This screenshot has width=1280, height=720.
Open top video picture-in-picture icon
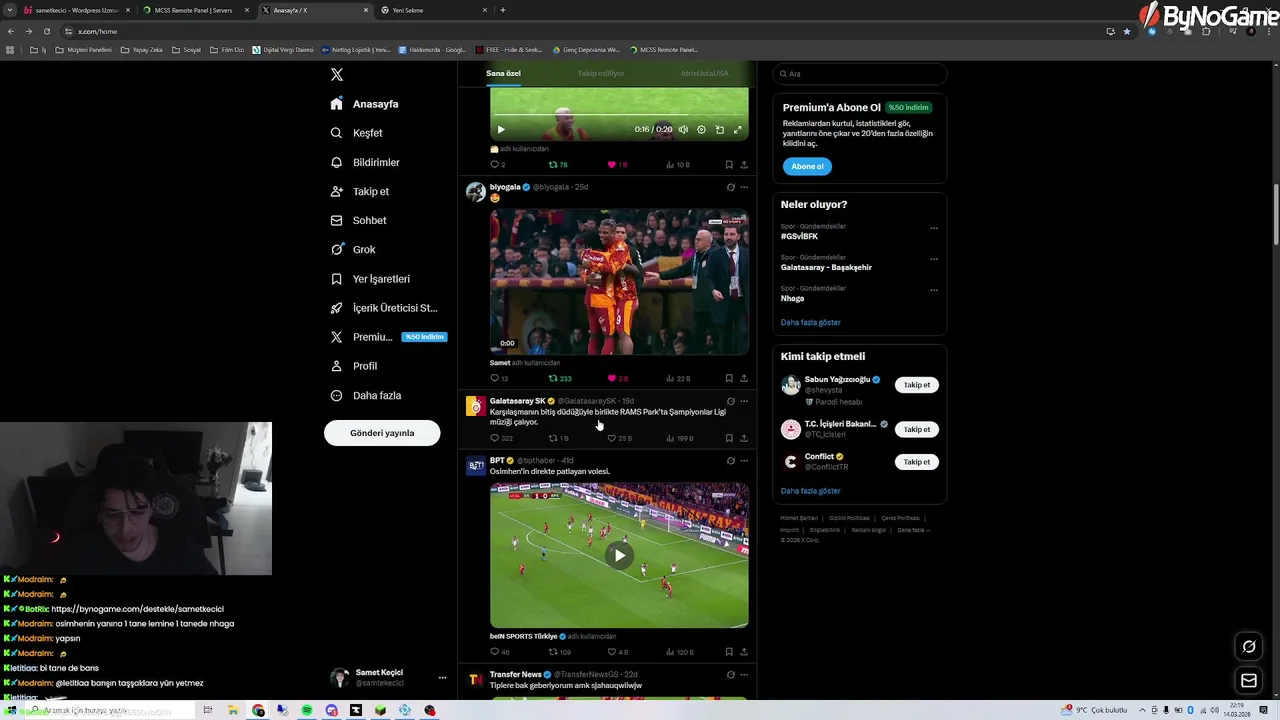pos(719,129)
